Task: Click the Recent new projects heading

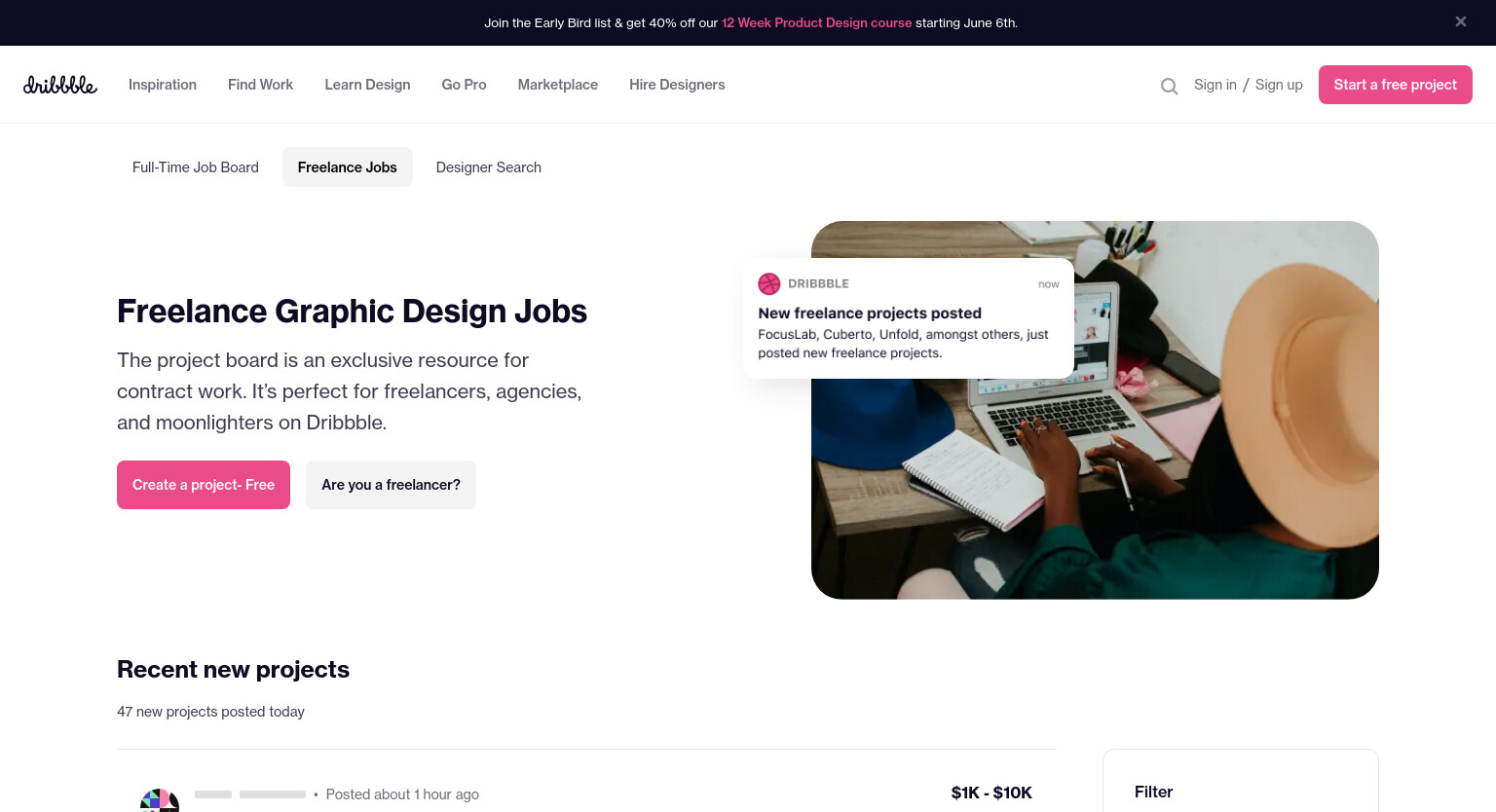Action: tap(233, 670)
